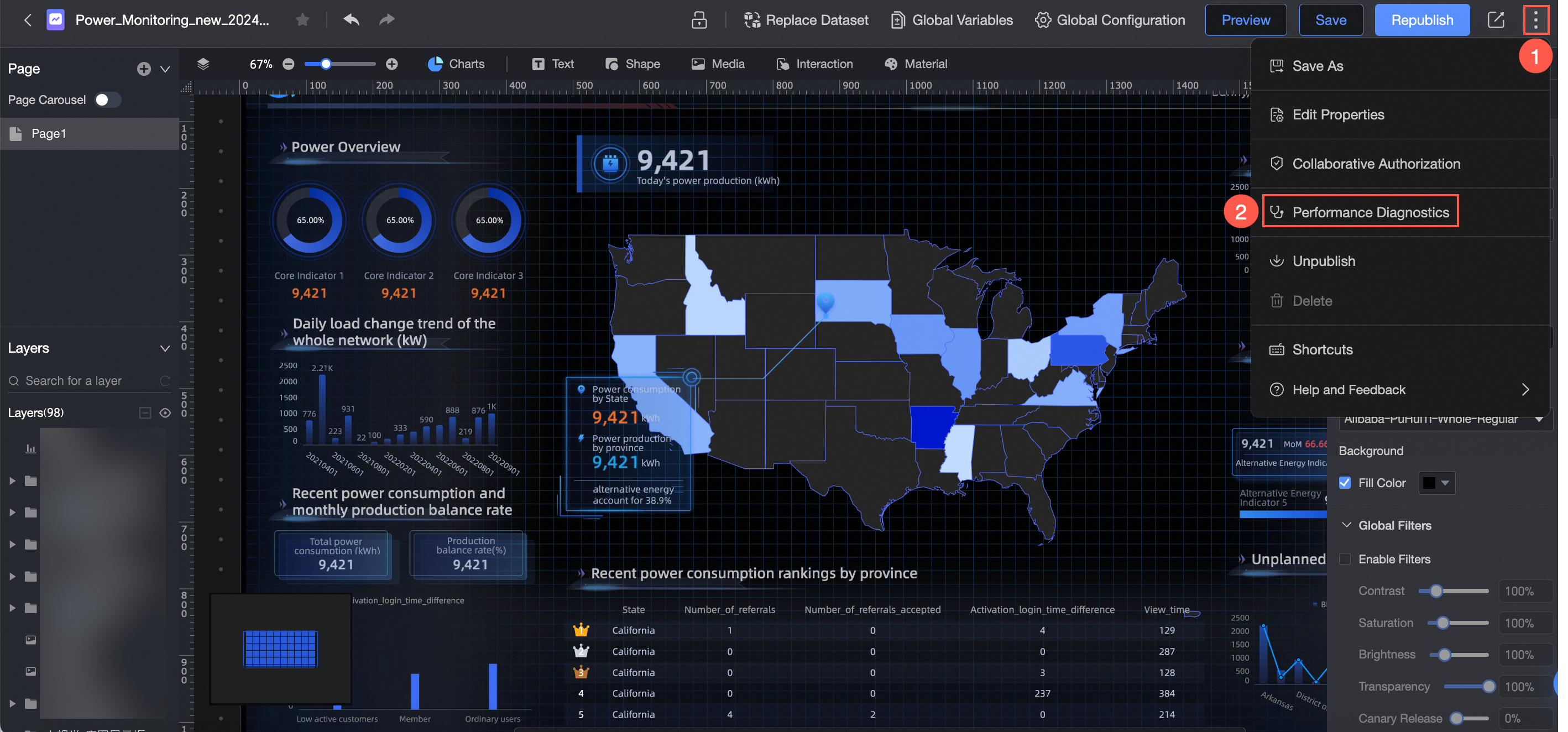Go back using the top-left arrow
This screenshot has width=1568, height=732.
[28, 20]
